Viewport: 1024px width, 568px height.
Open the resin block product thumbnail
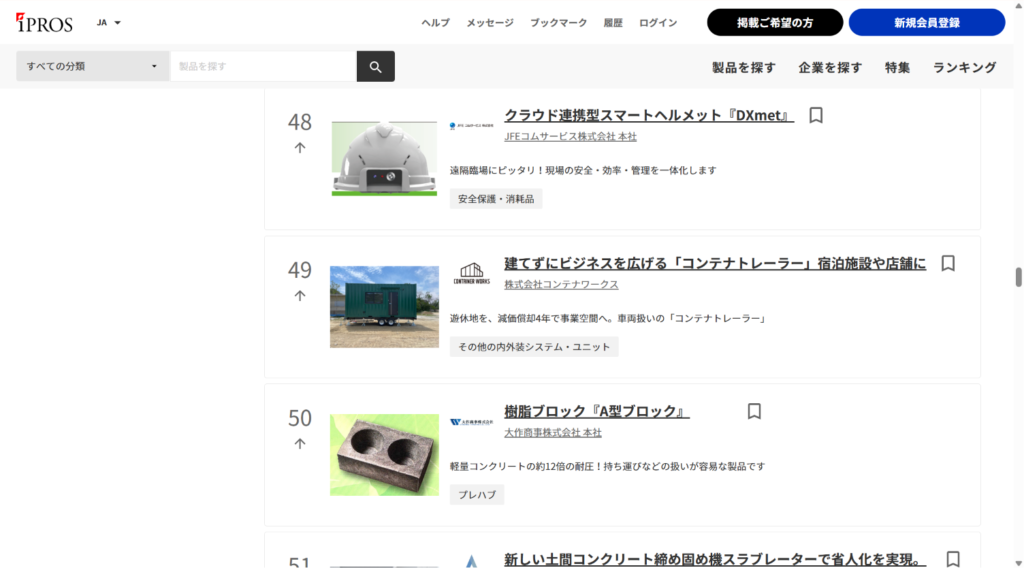384,454
